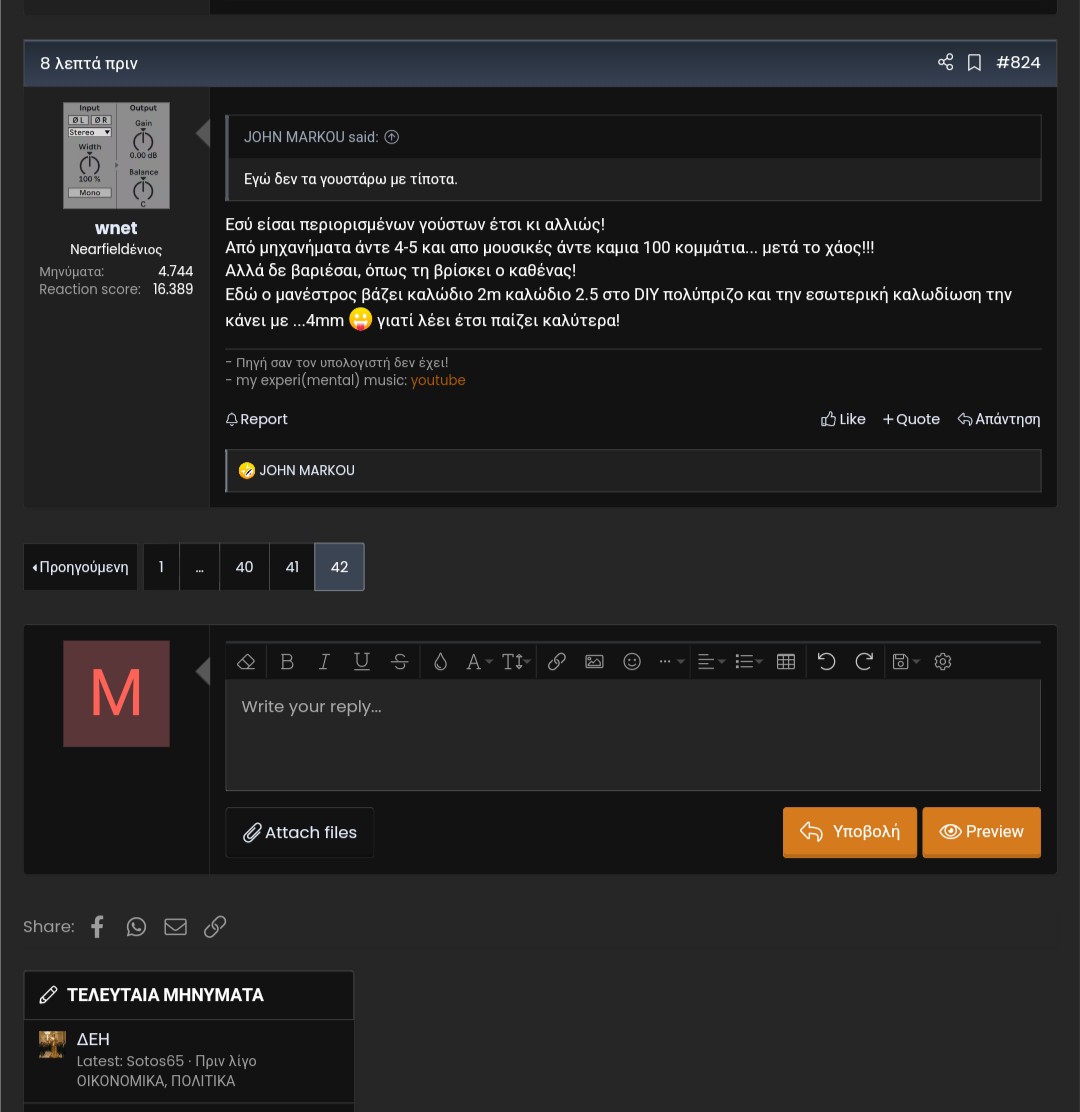The image size is (1080, 1112).
Task: Share post #824 via share icon
Action: (945, 62)
